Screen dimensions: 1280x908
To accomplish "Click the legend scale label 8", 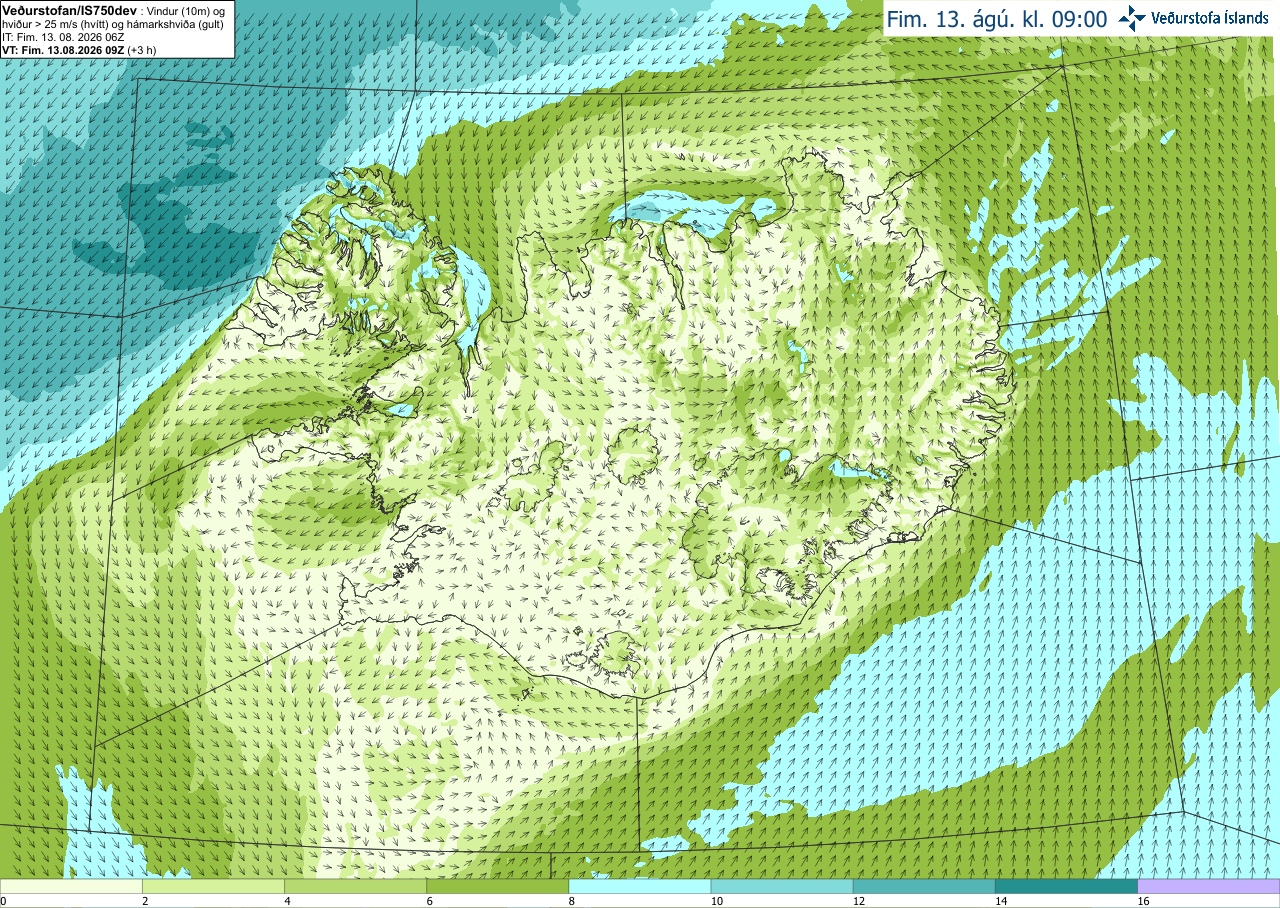I will point(572,901).
